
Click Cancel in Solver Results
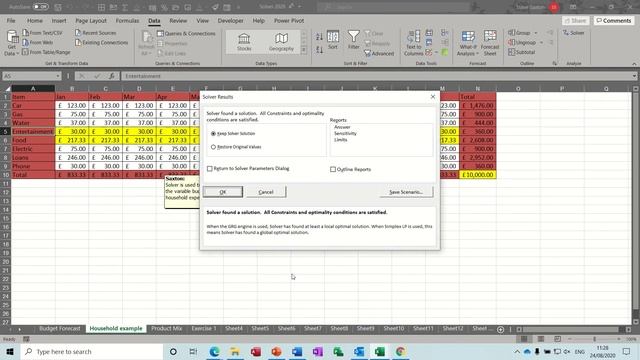pos(266,192)
